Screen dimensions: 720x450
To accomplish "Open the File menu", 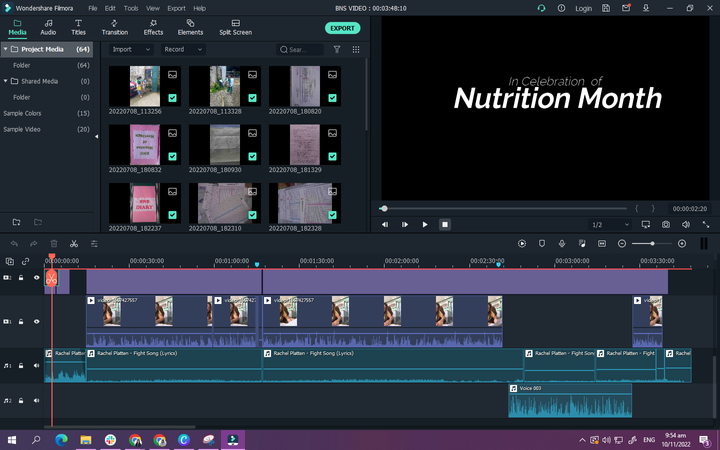I will tap(93, 8).
